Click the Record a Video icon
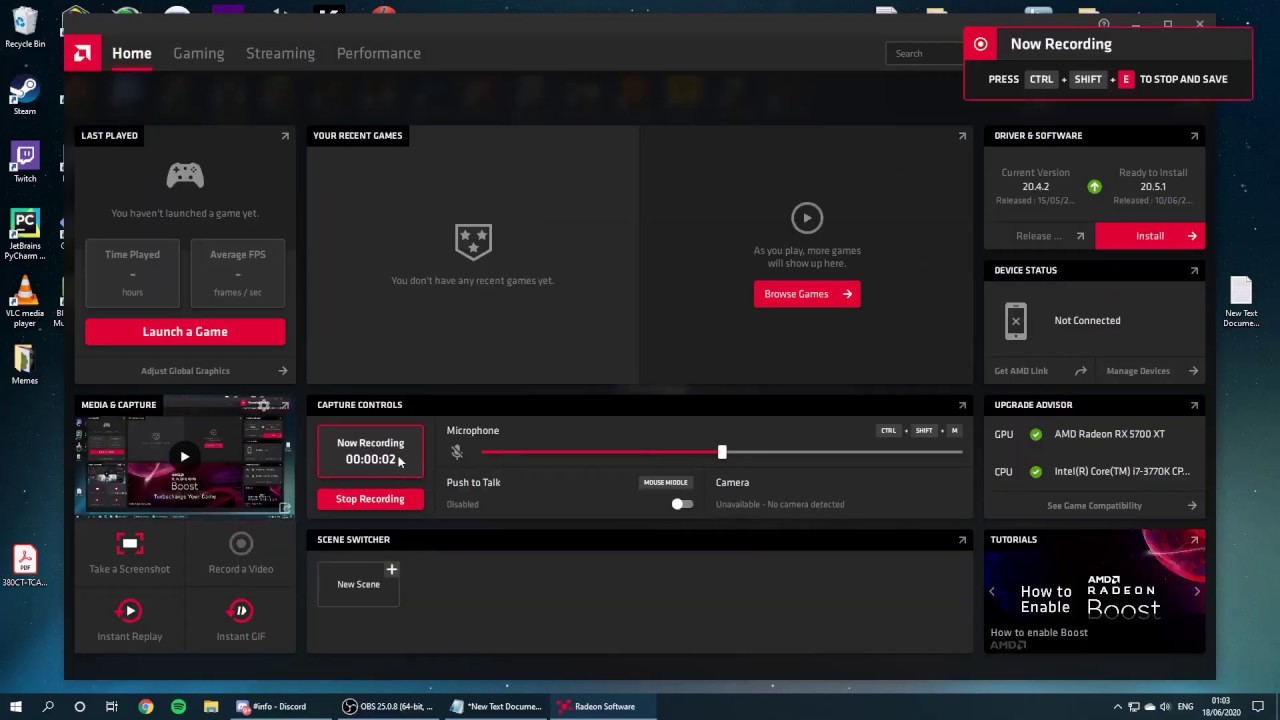Image resolution: width=1280 pixels, height=720 pixels. (x=240, y=544)
